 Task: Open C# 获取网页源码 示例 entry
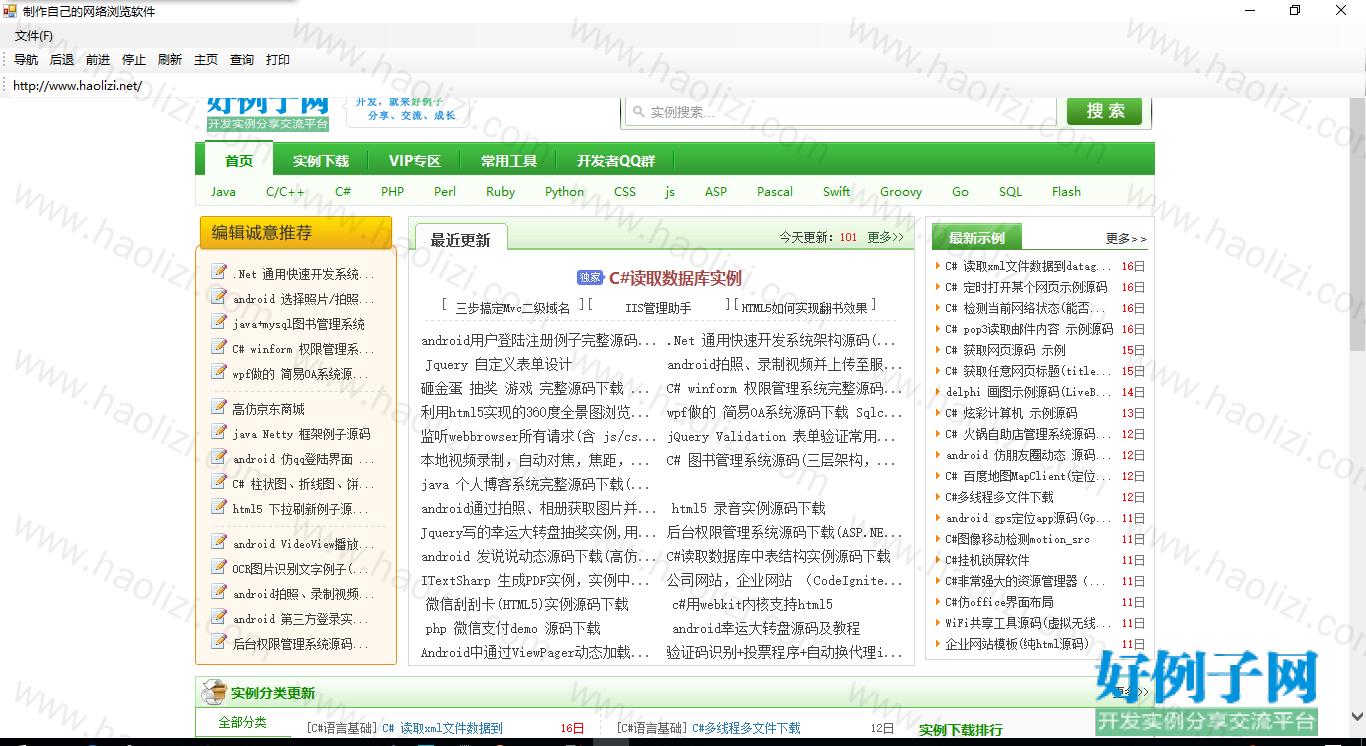1005,350
